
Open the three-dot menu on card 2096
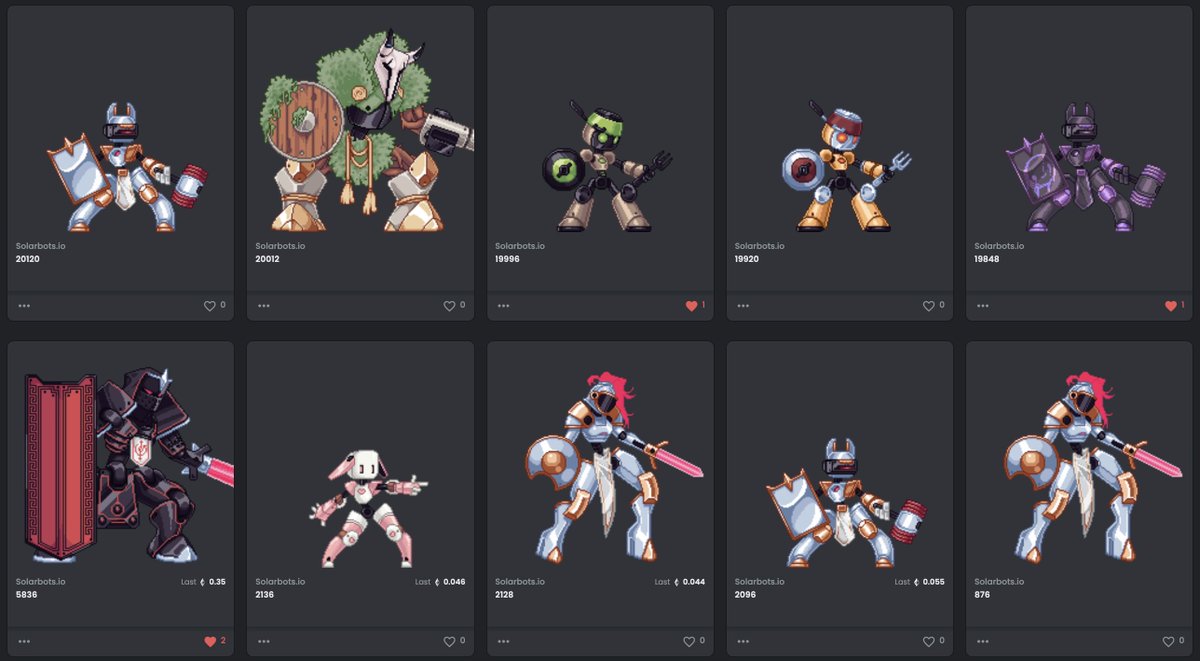744,642
